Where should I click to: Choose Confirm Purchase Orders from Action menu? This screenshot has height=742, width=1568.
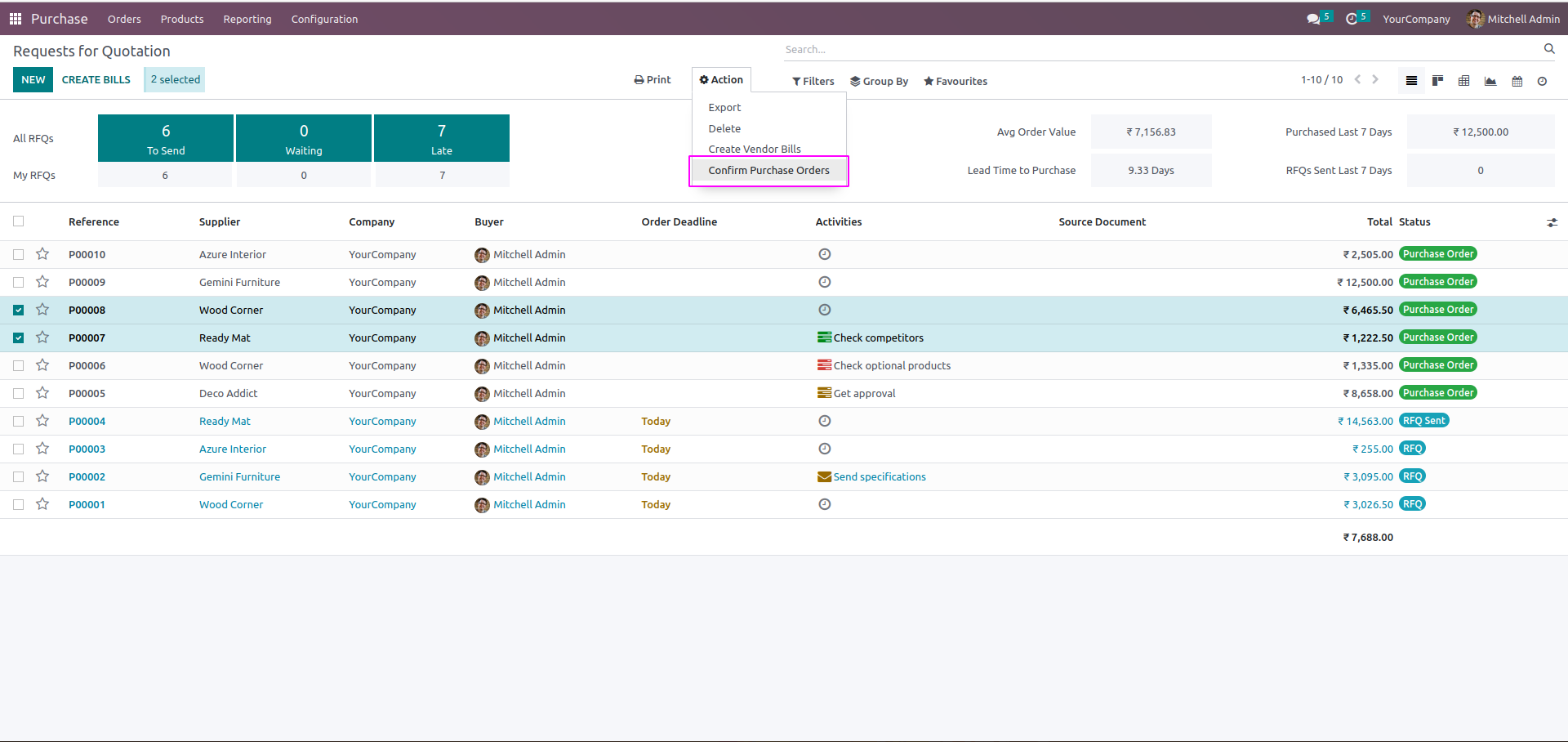coord(768,170)
